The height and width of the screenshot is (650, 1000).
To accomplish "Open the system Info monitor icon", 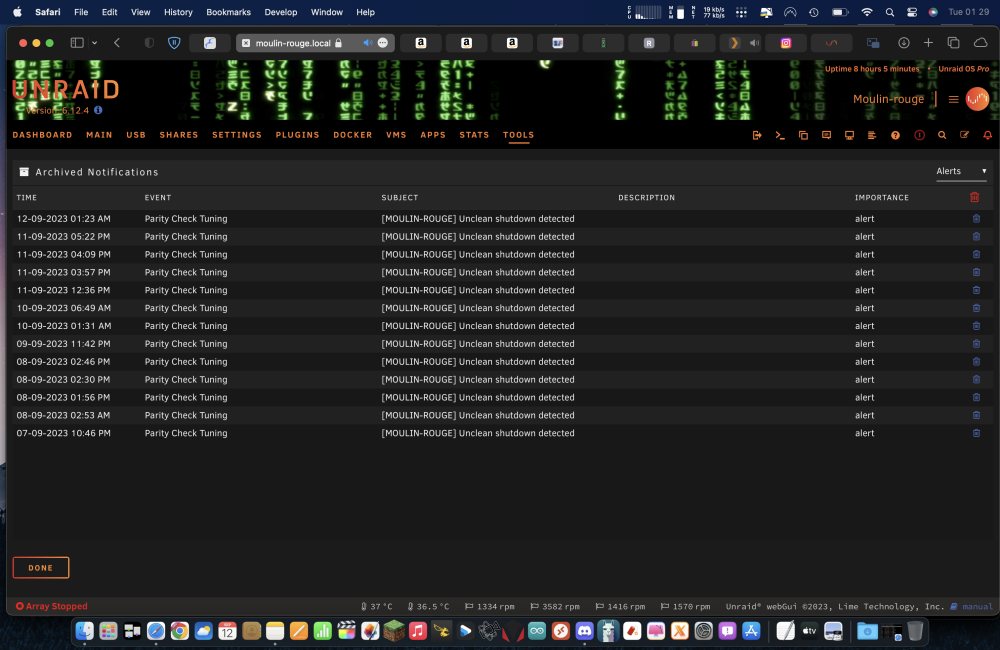I will 849,135.
